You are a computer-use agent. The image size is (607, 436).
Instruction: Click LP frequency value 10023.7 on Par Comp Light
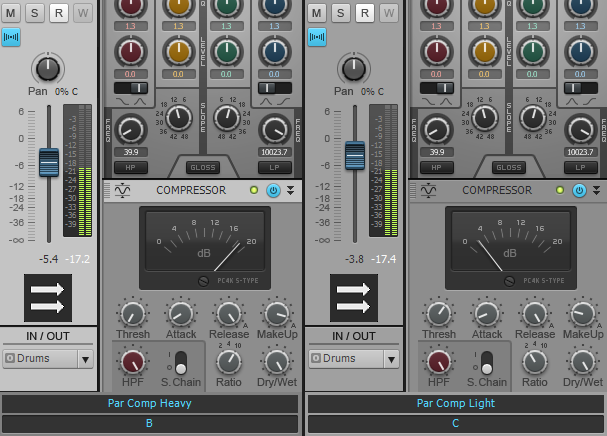tap(580, 152)
